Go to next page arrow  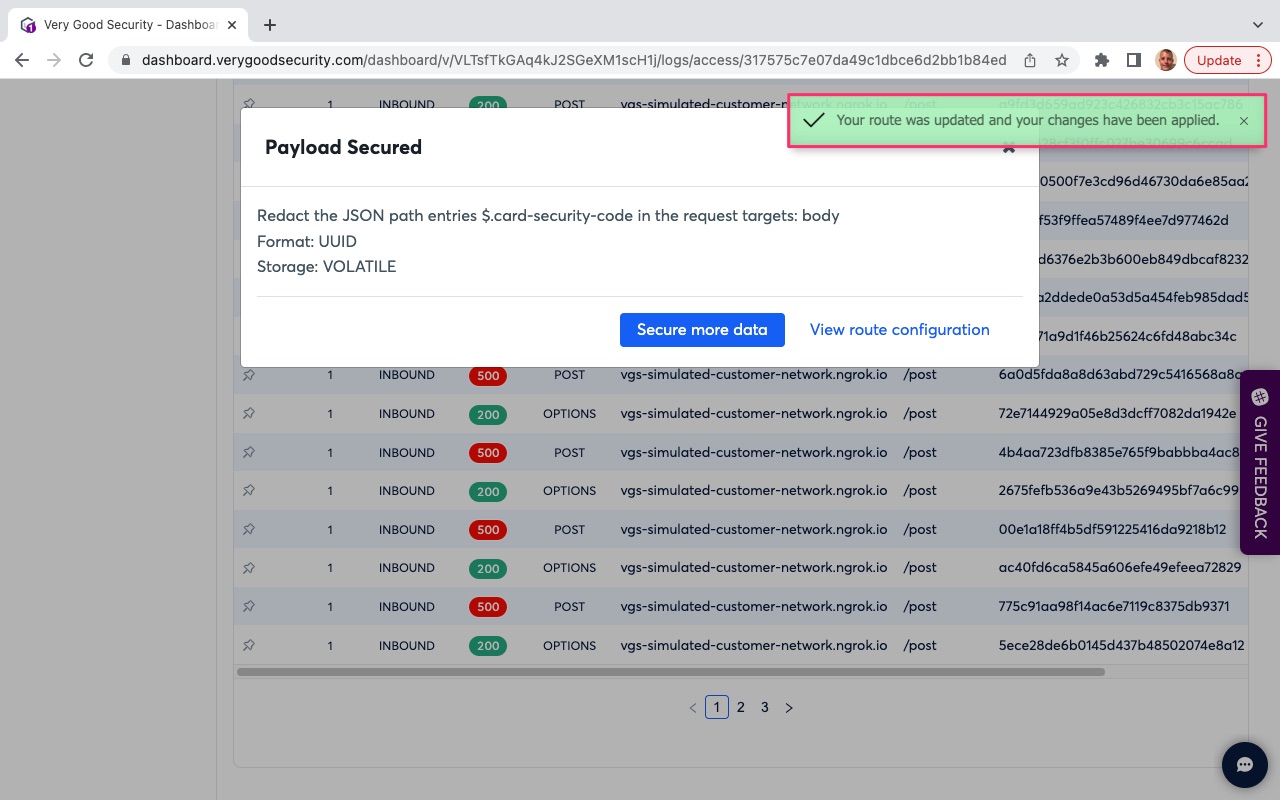point(789,708)
